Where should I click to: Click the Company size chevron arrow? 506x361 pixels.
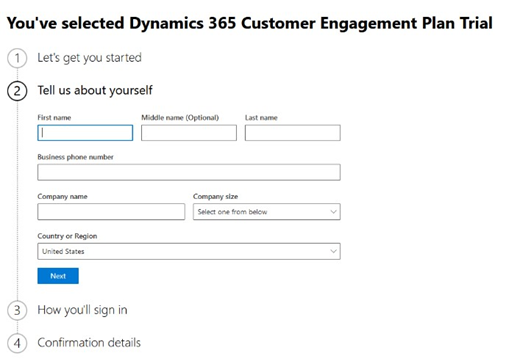(x=333, y=212)
